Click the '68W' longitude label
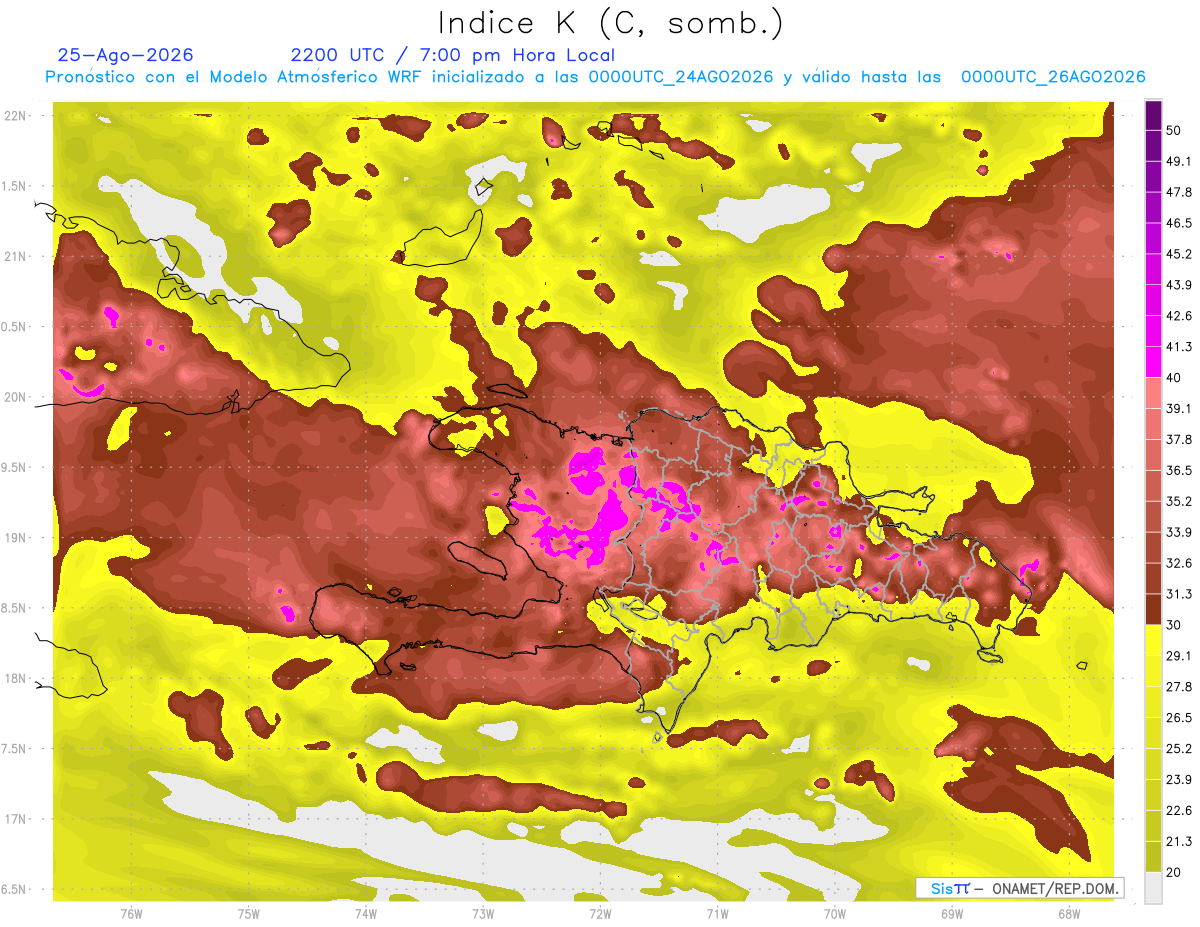Screen dimensions: 1200x927 1069,914
